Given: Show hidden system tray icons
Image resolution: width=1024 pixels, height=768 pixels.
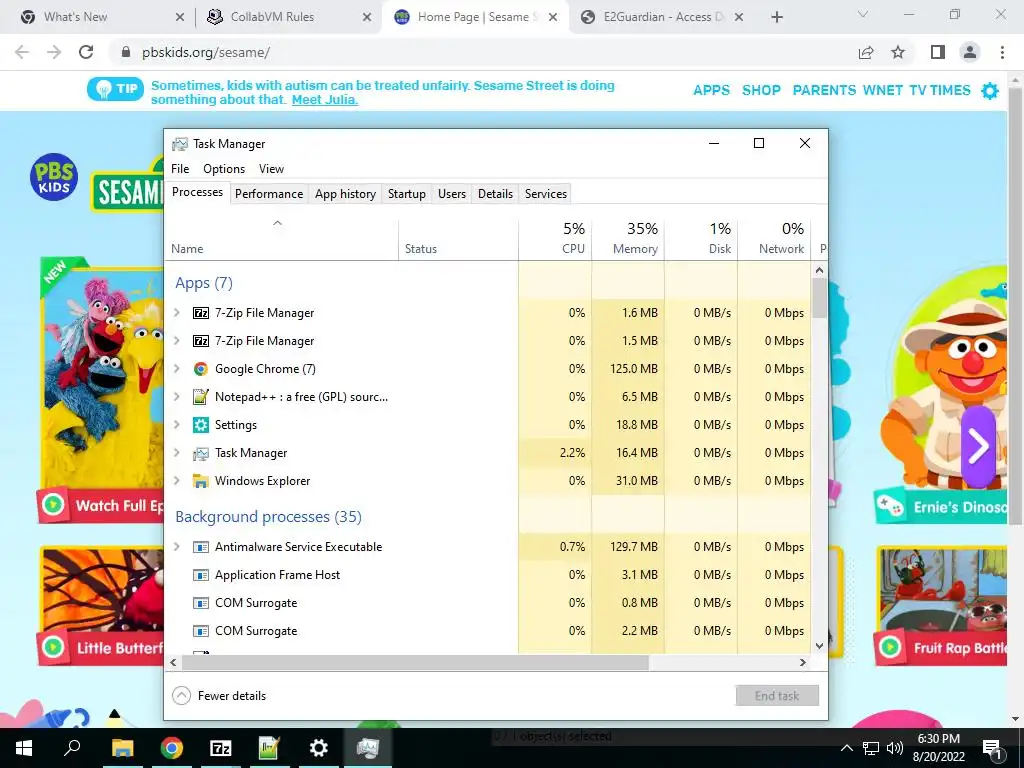Looking at the screenshot, I should 846,748.
